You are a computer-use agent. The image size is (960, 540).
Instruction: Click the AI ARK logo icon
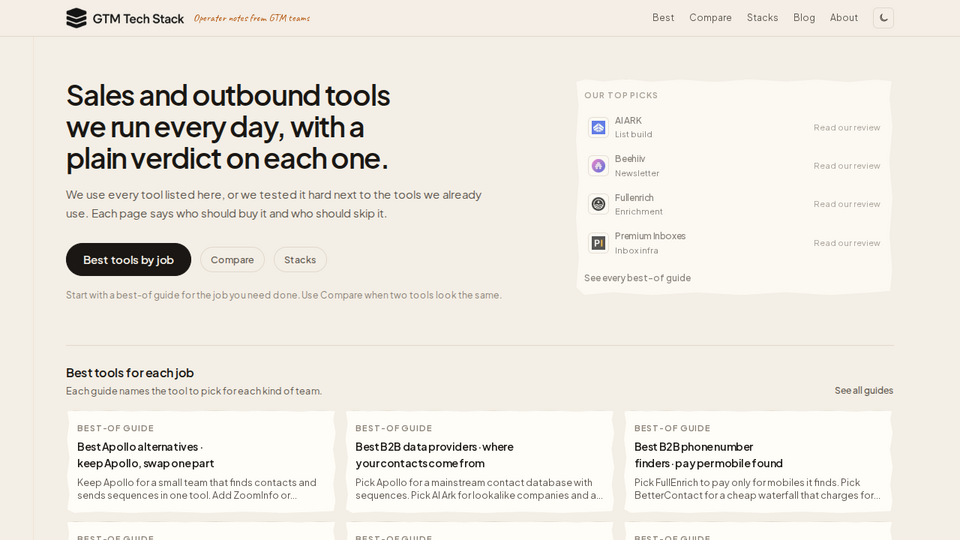(x=598, y=127)
